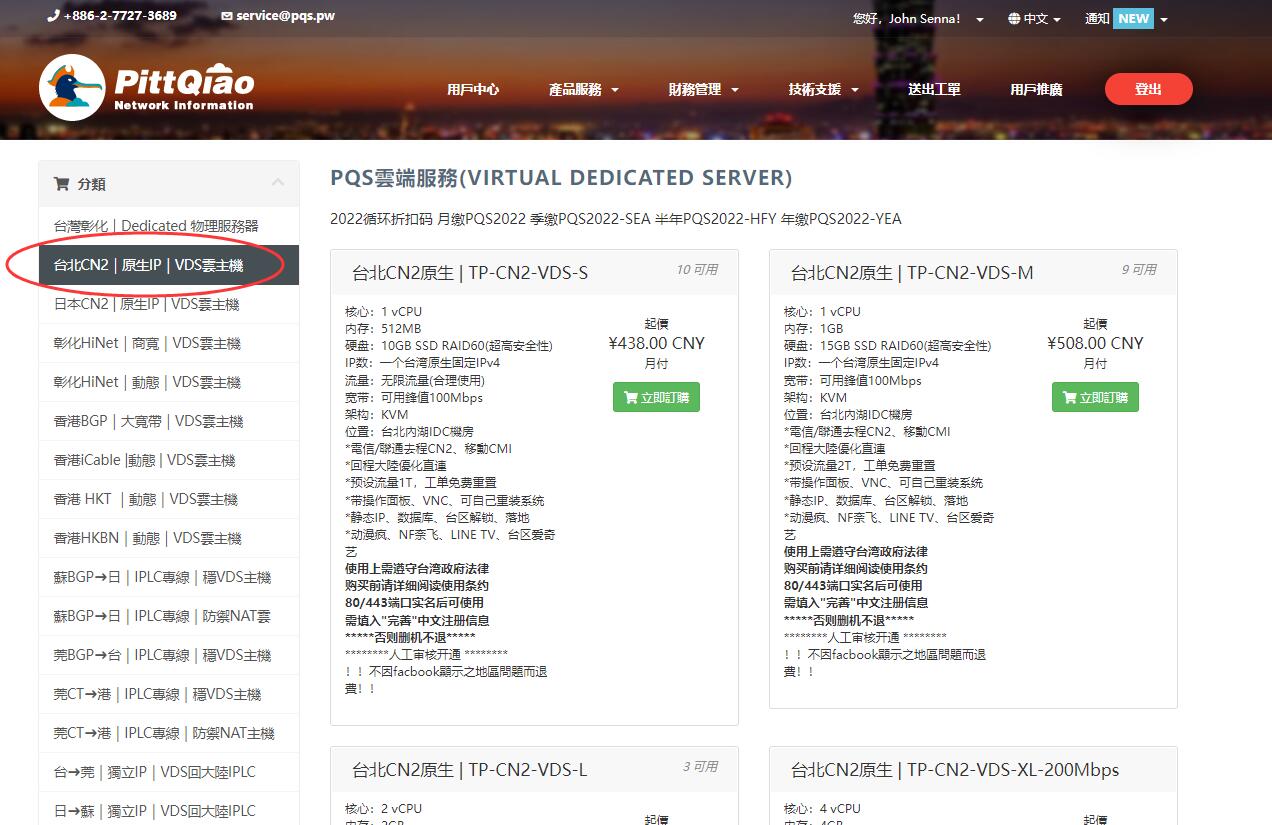The width and height of the screenshot is (1272, 825).
Task: Select 台北CN2 原生IP VDS雲主機 category
Action: pyautogui.click(x=169, y=265)
